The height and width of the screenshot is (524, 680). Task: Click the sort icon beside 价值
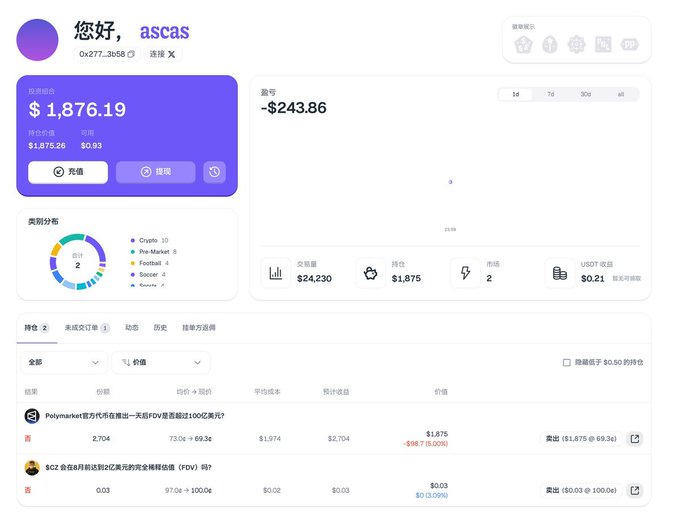(126, 362)
